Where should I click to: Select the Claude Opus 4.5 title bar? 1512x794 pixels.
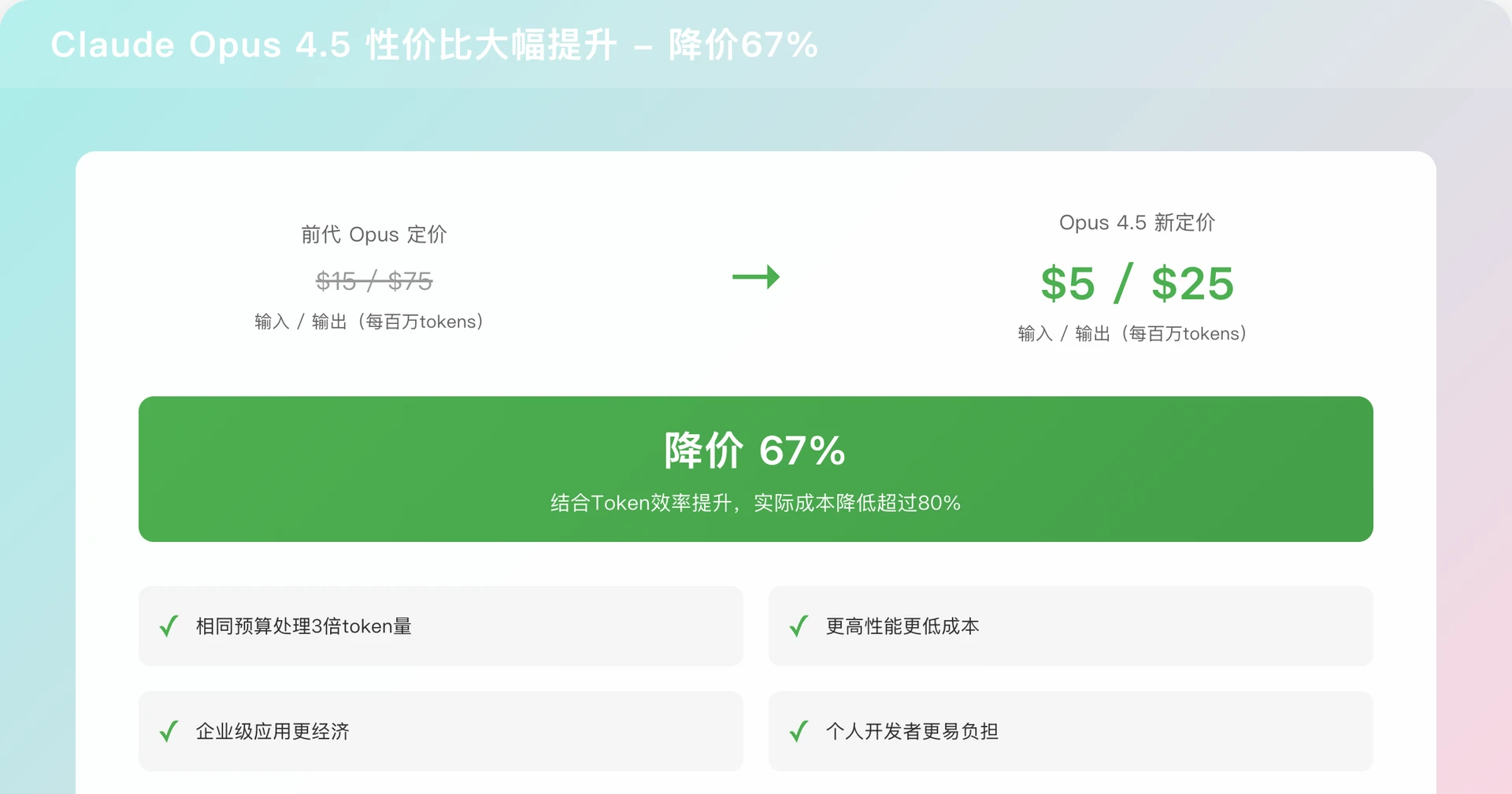pos(433,45)
